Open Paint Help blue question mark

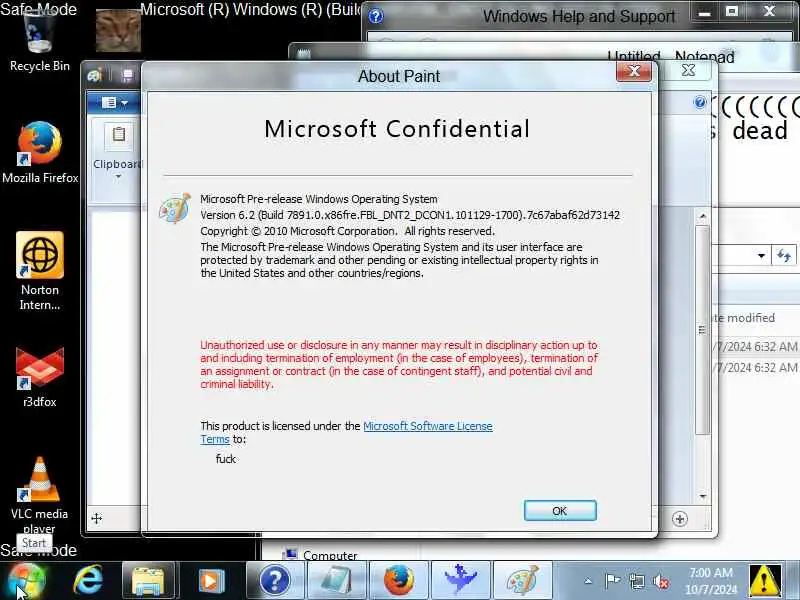[x=699, y=103]
